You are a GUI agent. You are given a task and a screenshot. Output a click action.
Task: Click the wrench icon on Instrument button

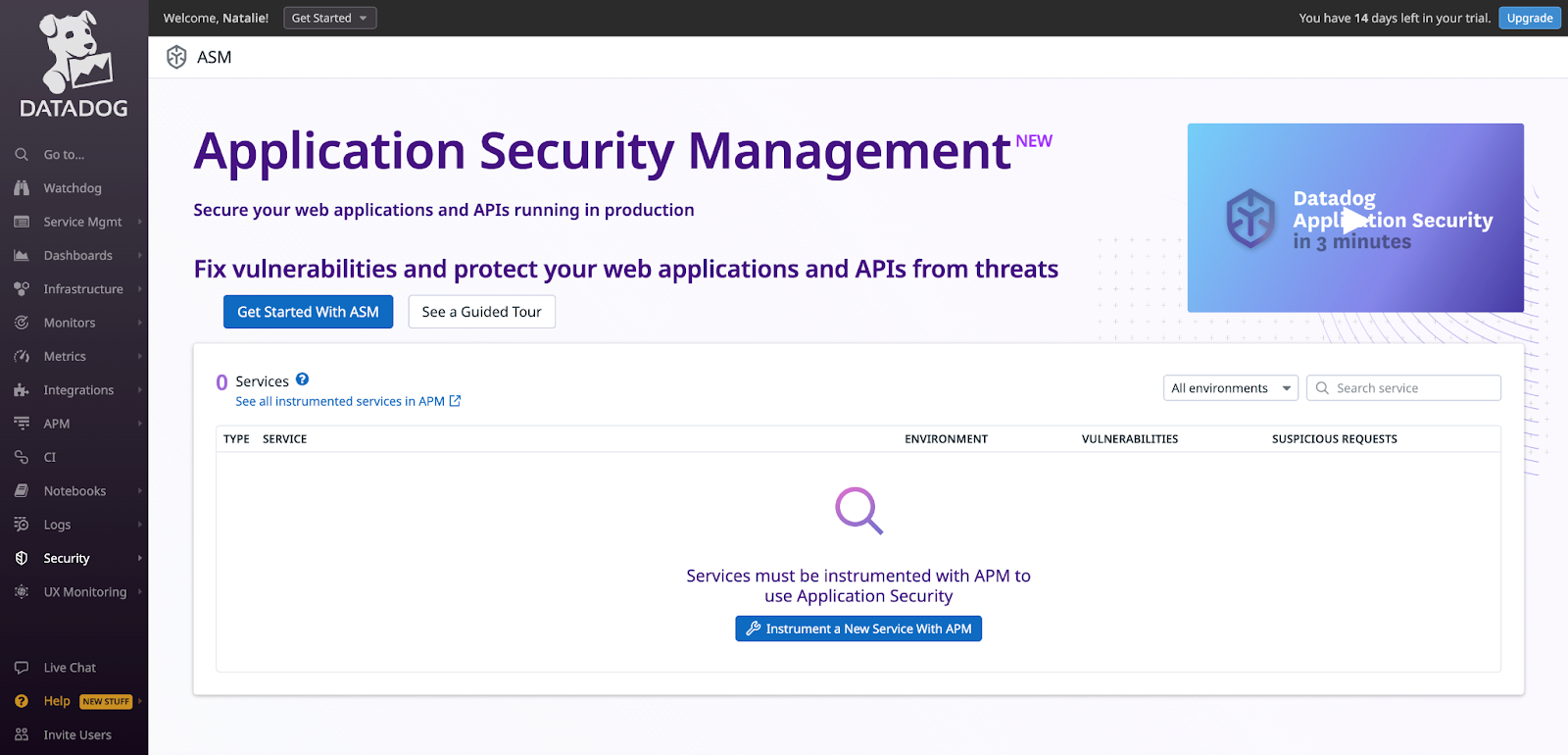pyautogui.click(x=753, y=629)
